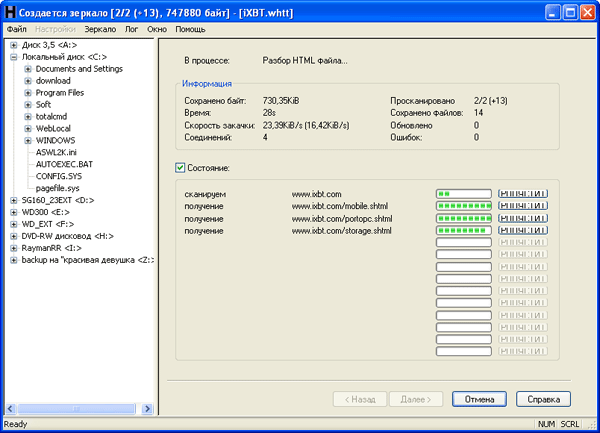The height and width of the screenshot is (433, 600).
Task: Open the Лог menu
Action: click(x=131, y=29)
